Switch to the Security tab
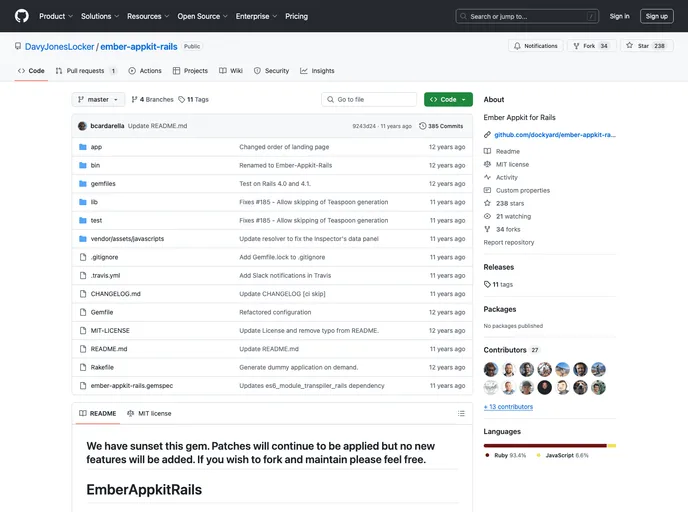688x512 pixels. (272, 71)
